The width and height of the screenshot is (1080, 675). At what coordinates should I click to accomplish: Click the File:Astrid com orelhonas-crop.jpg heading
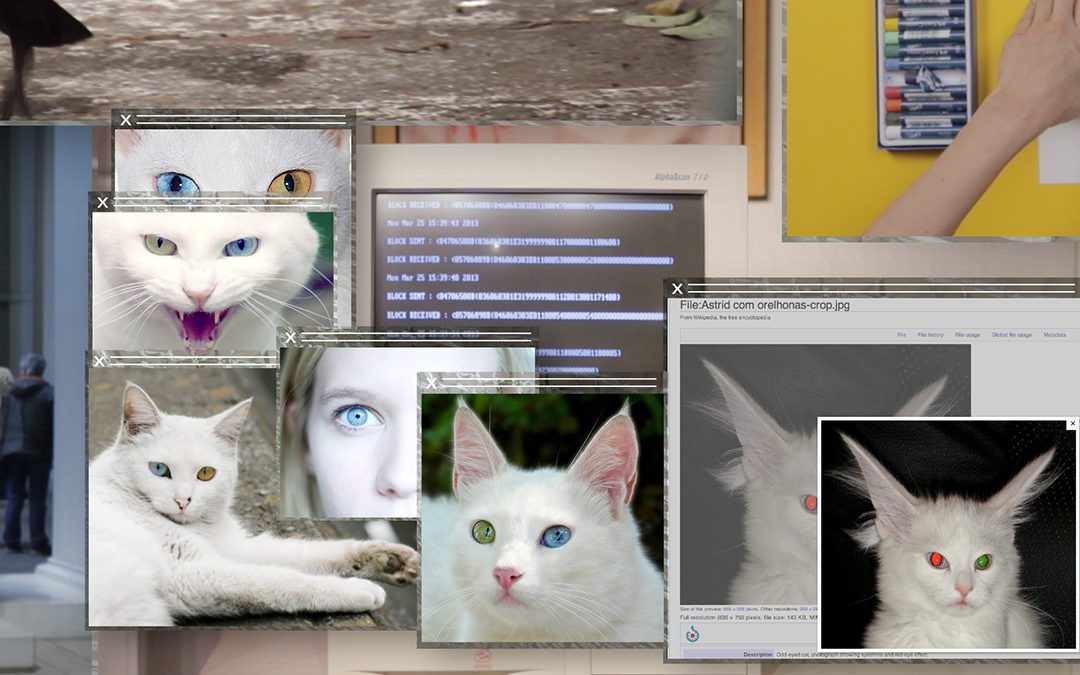point(764,305)
